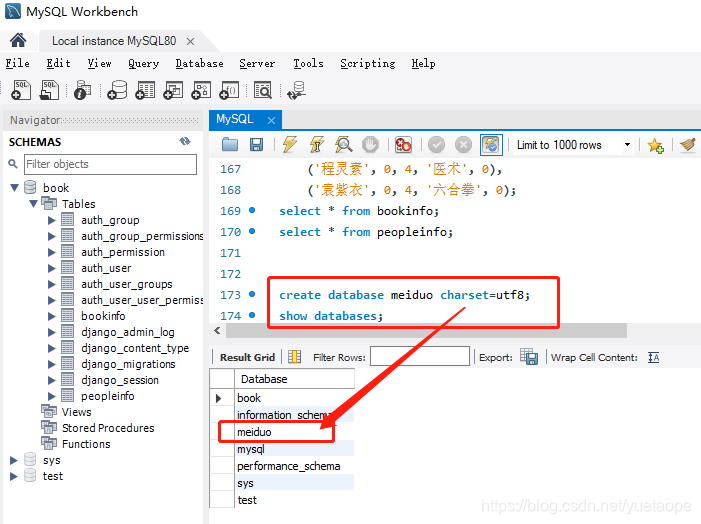Create a new view icon
This screenshot has height=524, width=701.
tap(173, 90)
